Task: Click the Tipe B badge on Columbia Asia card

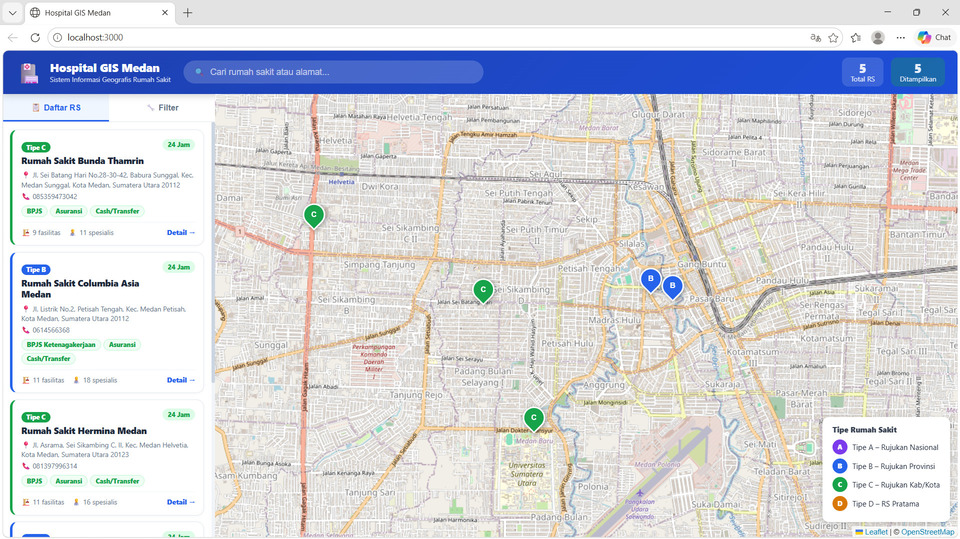Action: point(36,270)
